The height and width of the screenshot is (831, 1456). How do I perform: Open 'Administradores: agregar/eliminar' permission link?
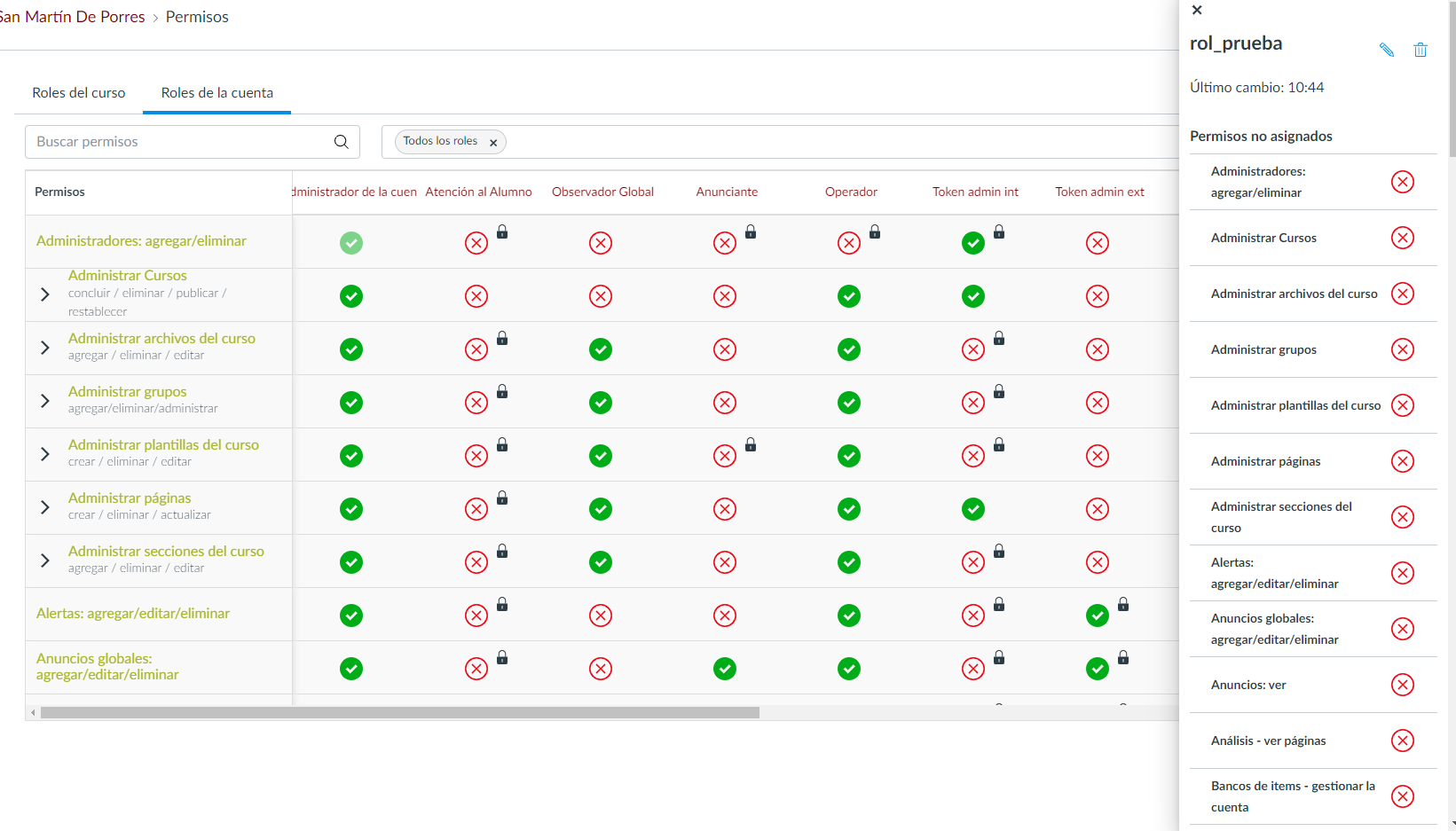click(141, 240)
